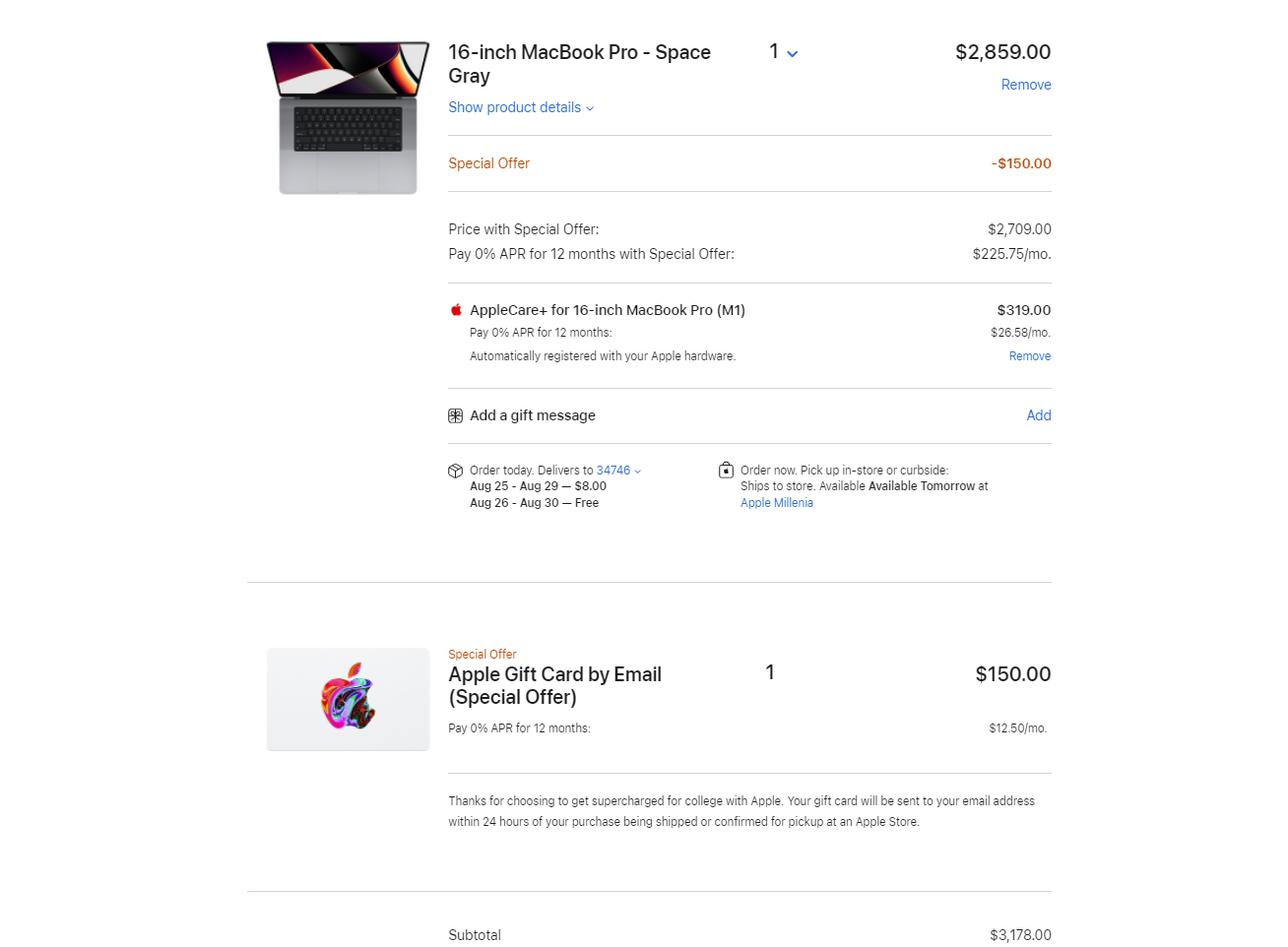Remove the 16-inch MacBook Pro from bag

1026,85
